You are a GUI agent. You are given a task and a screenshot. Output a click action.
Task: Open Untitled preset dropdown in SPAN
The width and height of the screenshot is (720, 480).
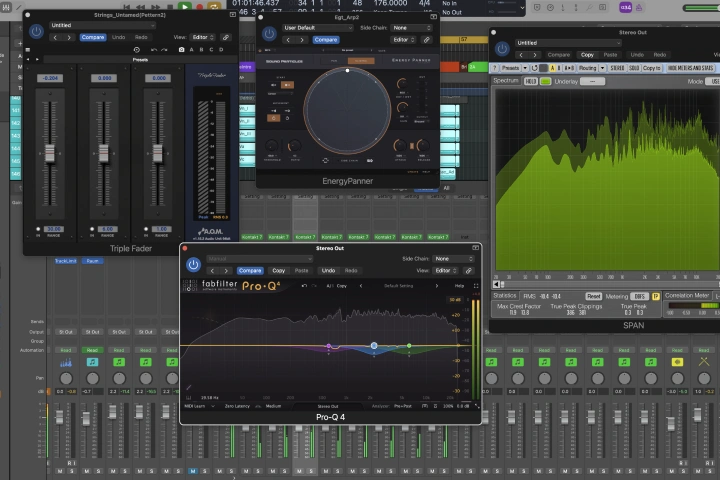click(x=568, y=43)
